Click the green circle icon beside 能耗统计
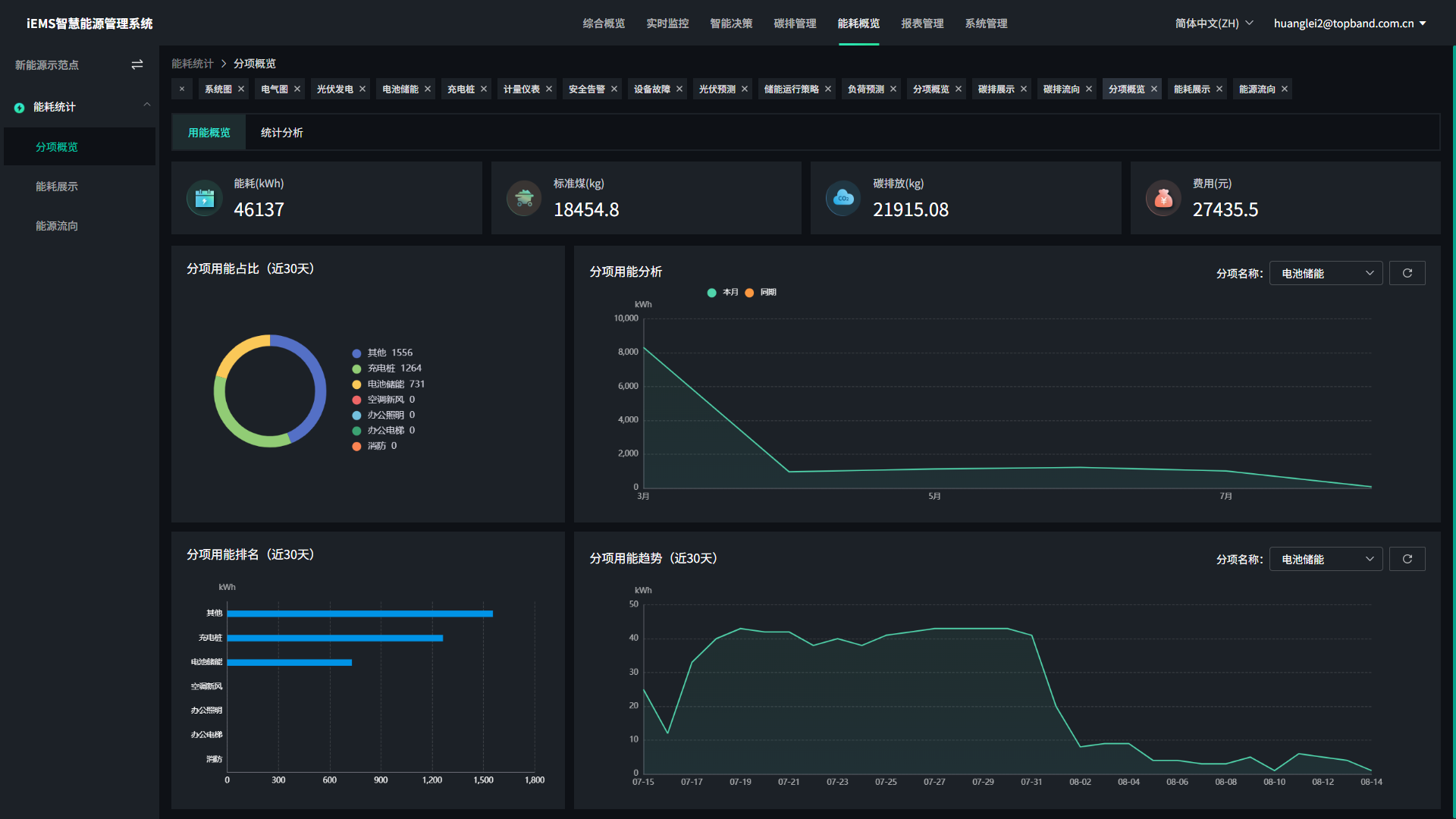This screenshot has width=1456, height=819. [x=19, y=108]
